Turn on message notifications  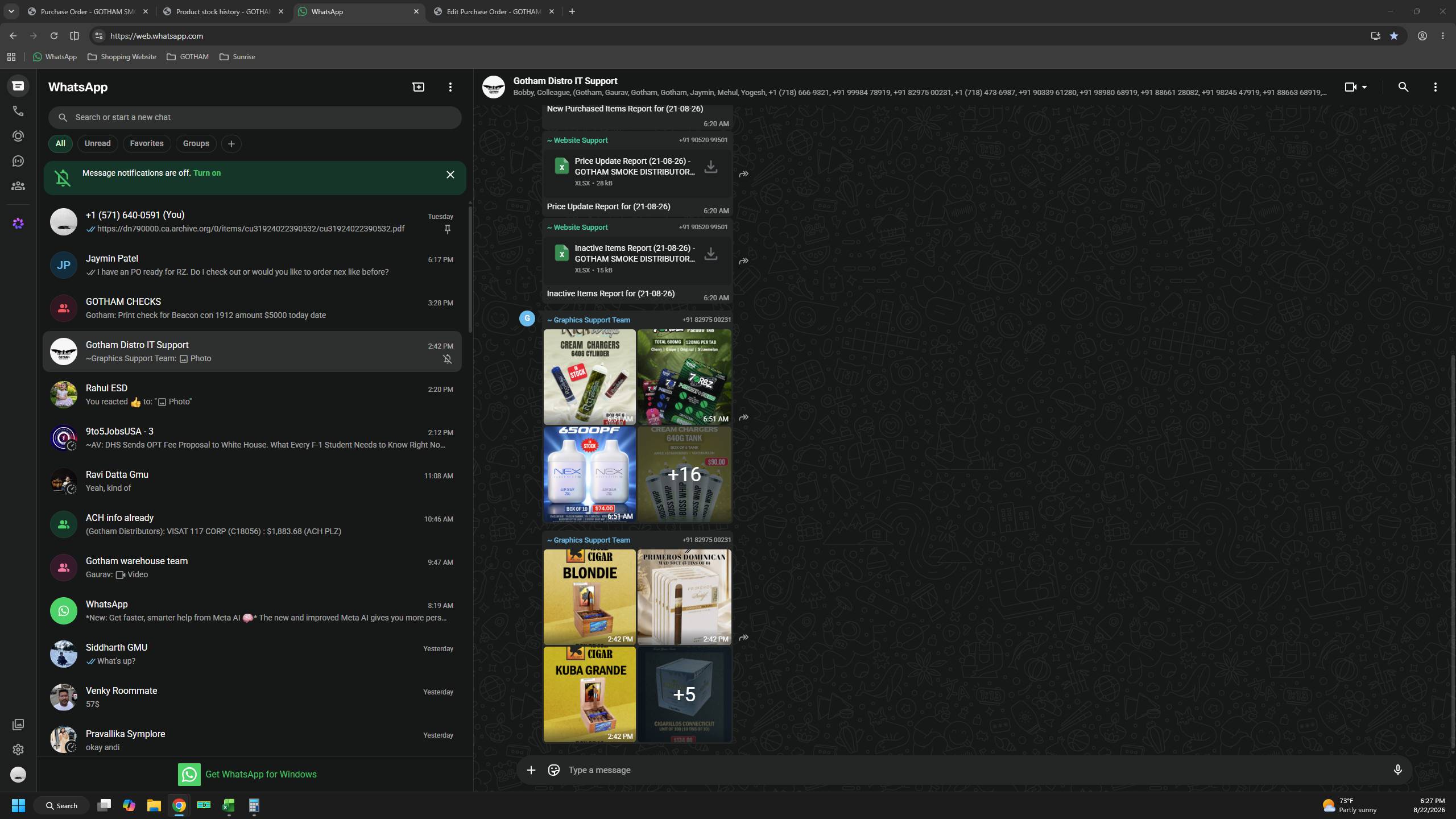pos(207,173)
